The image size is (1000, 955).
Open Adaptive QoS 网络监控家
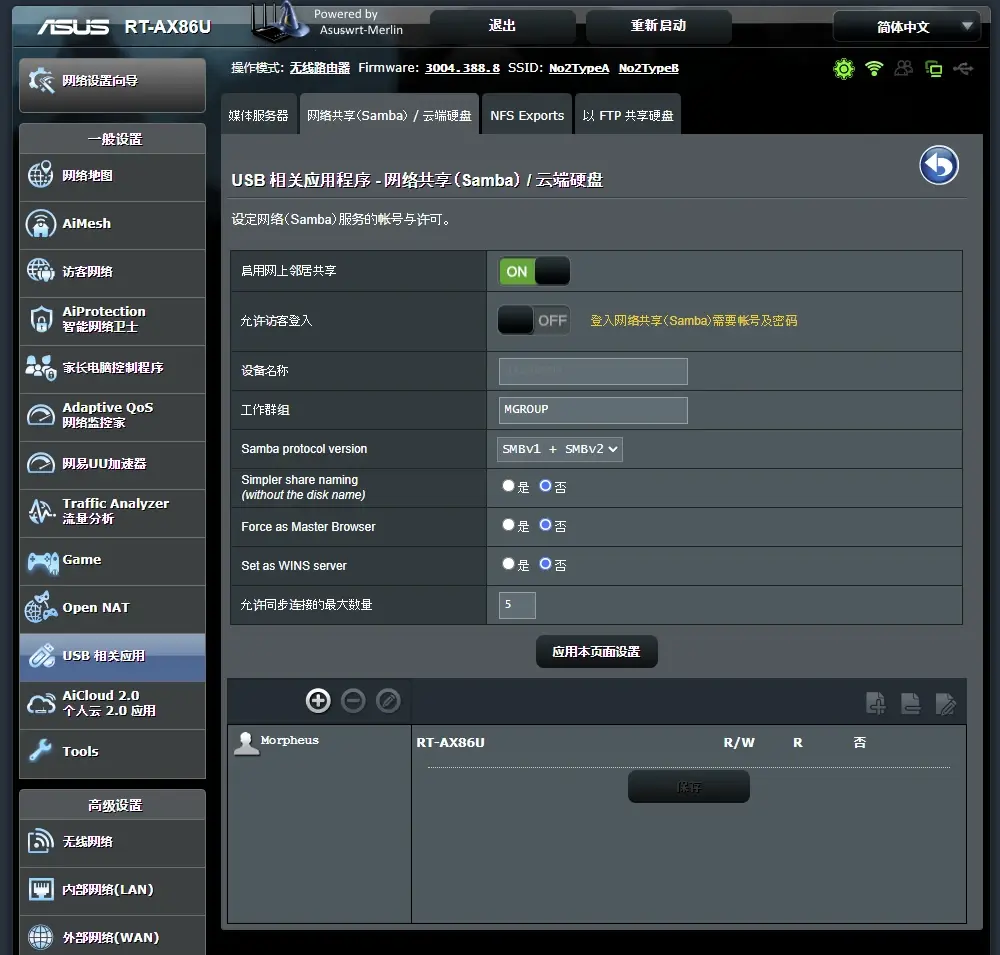click(112, 416)
